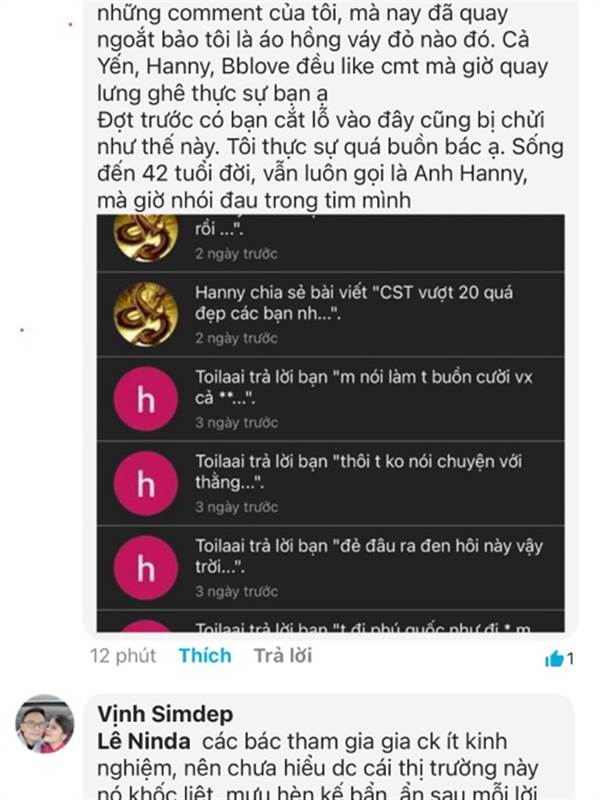Image resolution: width=600 pixels, height=800 pixels.
Task: Tap the topmost golden dragon avatar
Action: pos(146,238)
